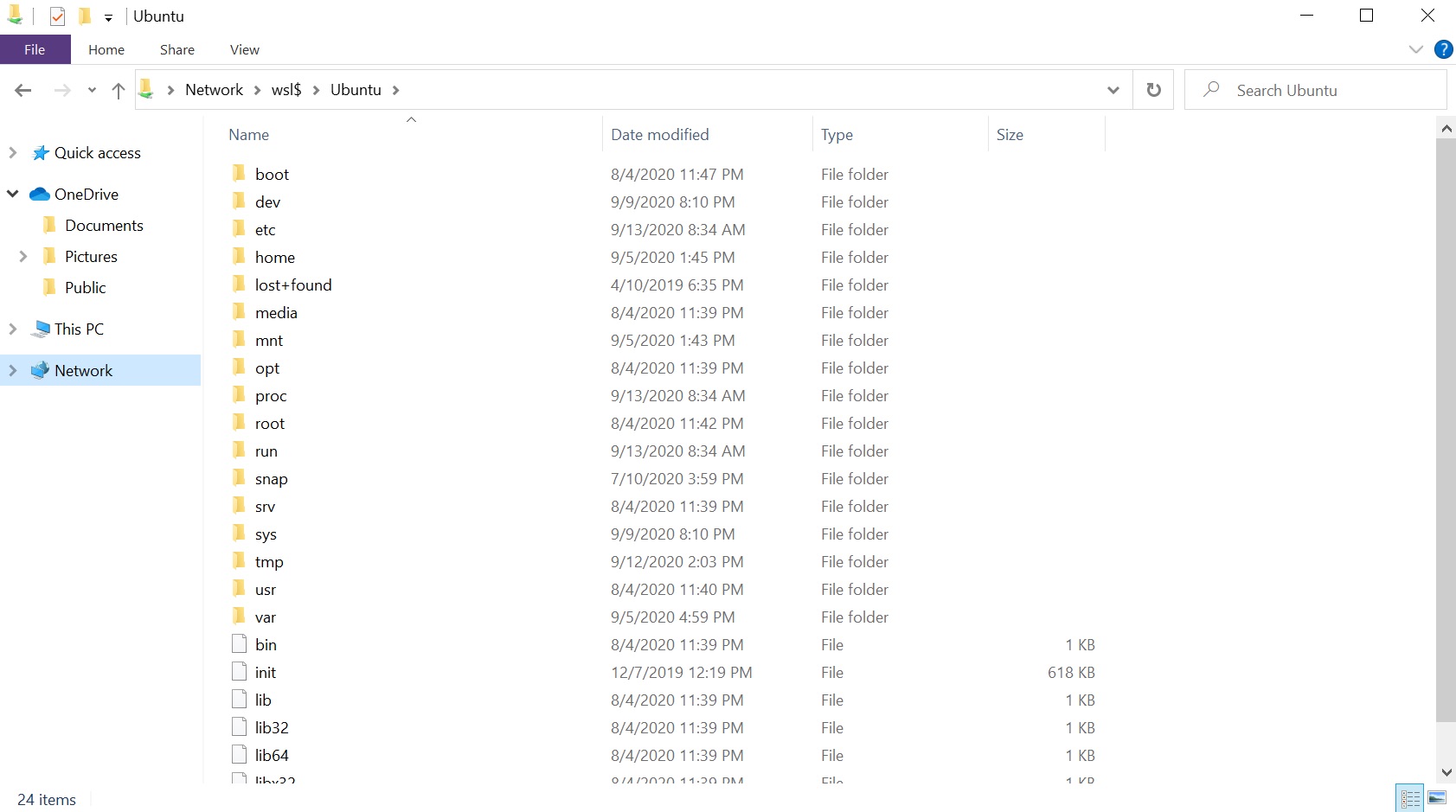This screenshot has height=812, width=1456.
Task: Switch to Details view in status bar
Action: pyautogui.click(x=1410, y=798)
